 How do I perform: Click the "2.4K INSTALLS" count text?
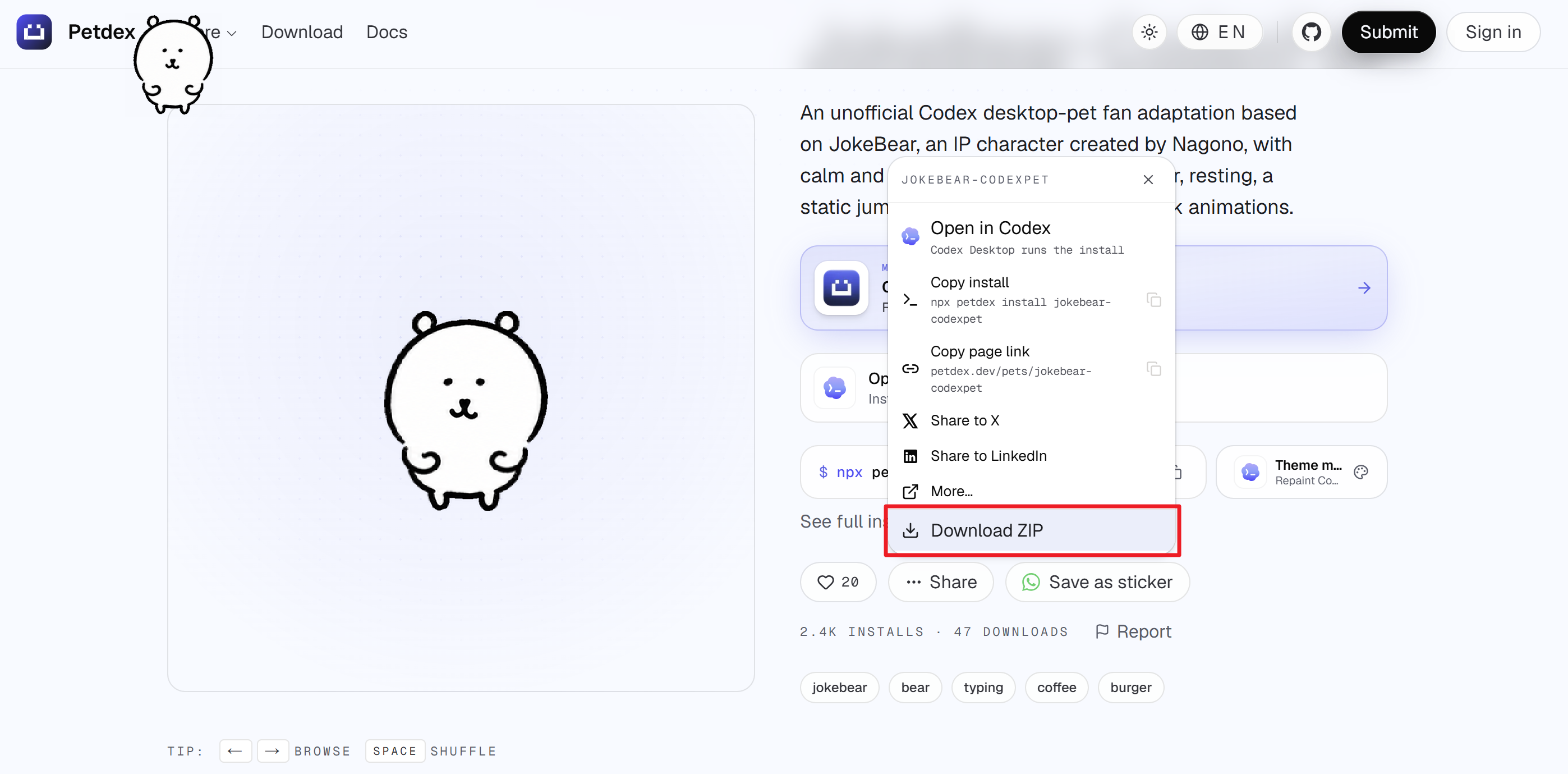point(862,631)
